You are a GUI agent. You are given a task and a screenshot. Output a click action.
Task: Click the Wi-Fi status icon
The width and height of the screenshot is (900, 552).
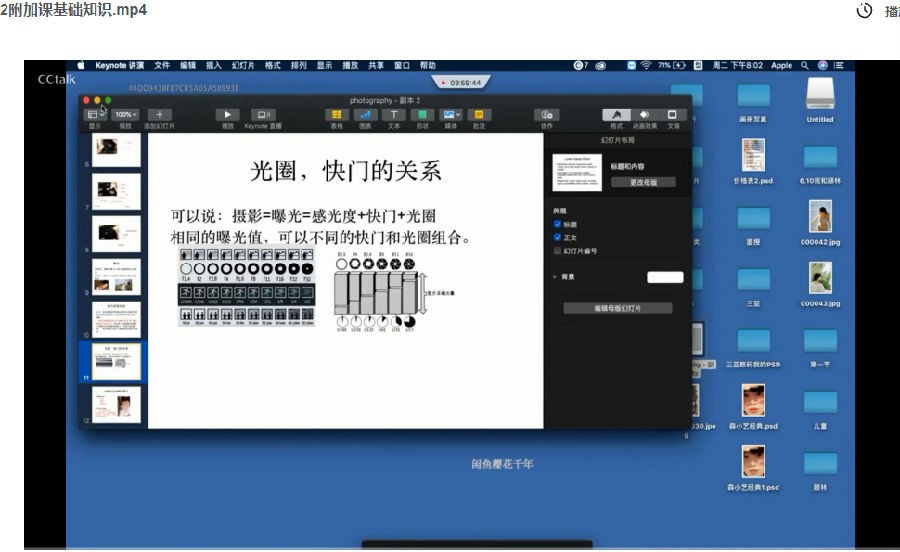(646, 65)
